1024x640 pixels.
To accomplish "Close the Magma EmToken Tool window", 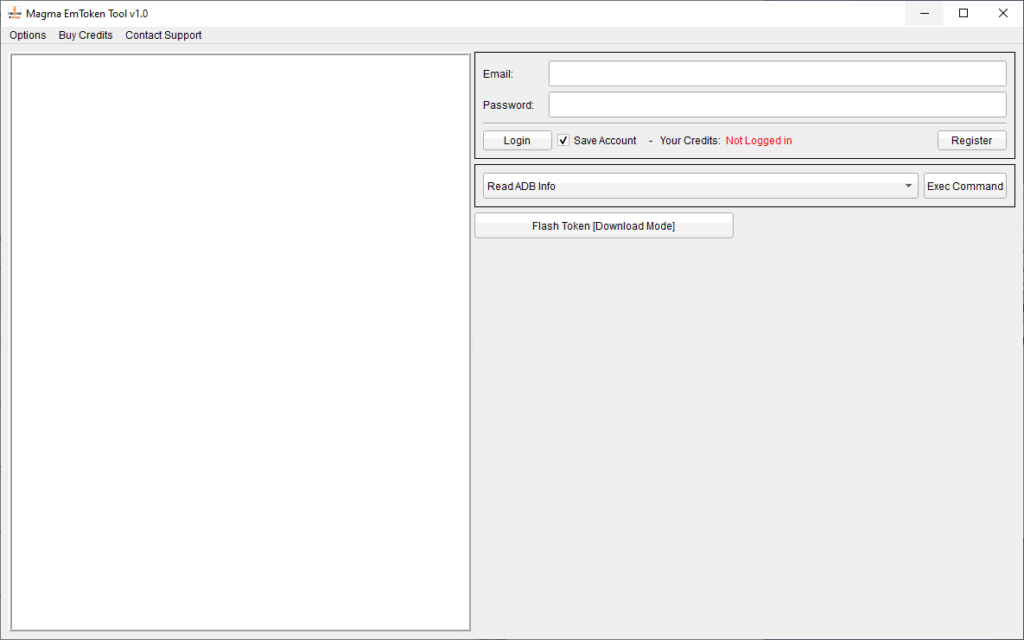I will pyautogui.click(x=1003, y=13).
